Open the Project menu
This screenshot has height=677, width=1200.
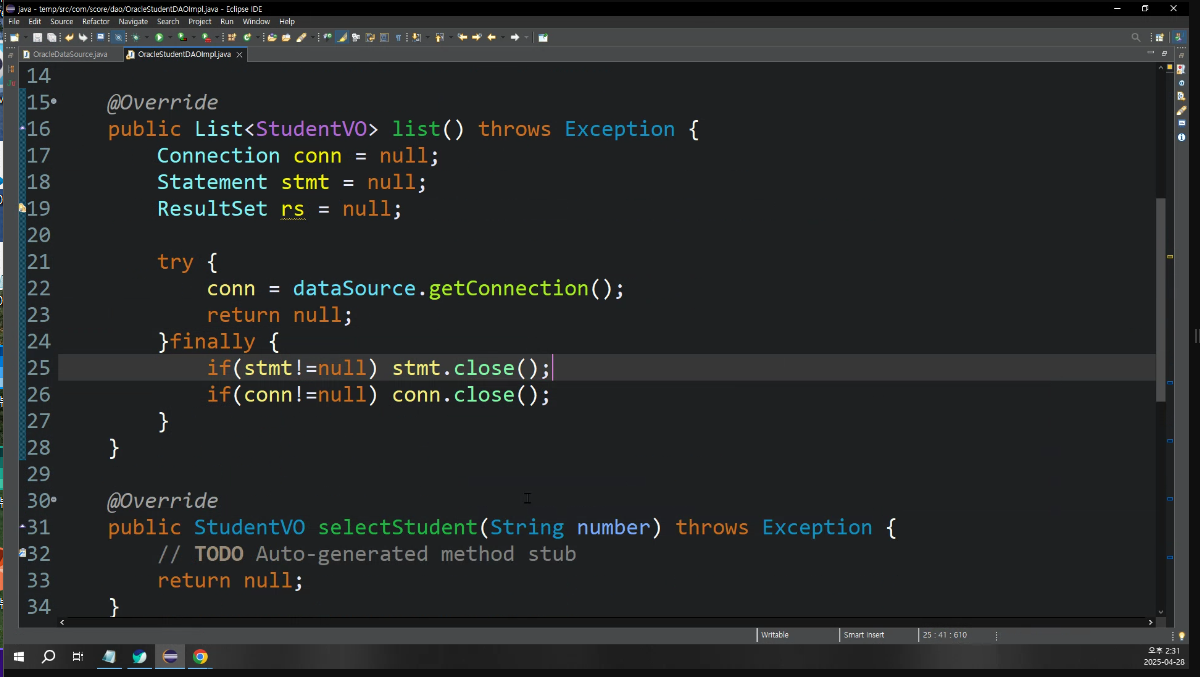(x=200, y=21)
